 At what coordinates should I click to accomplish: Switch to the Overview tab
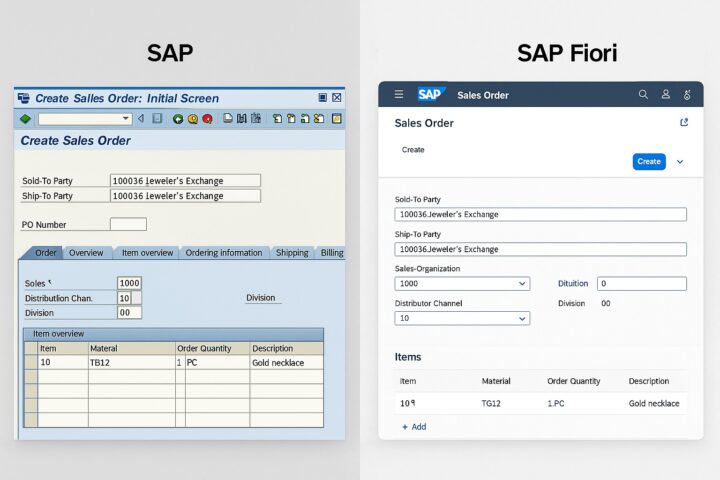[86, 253]
